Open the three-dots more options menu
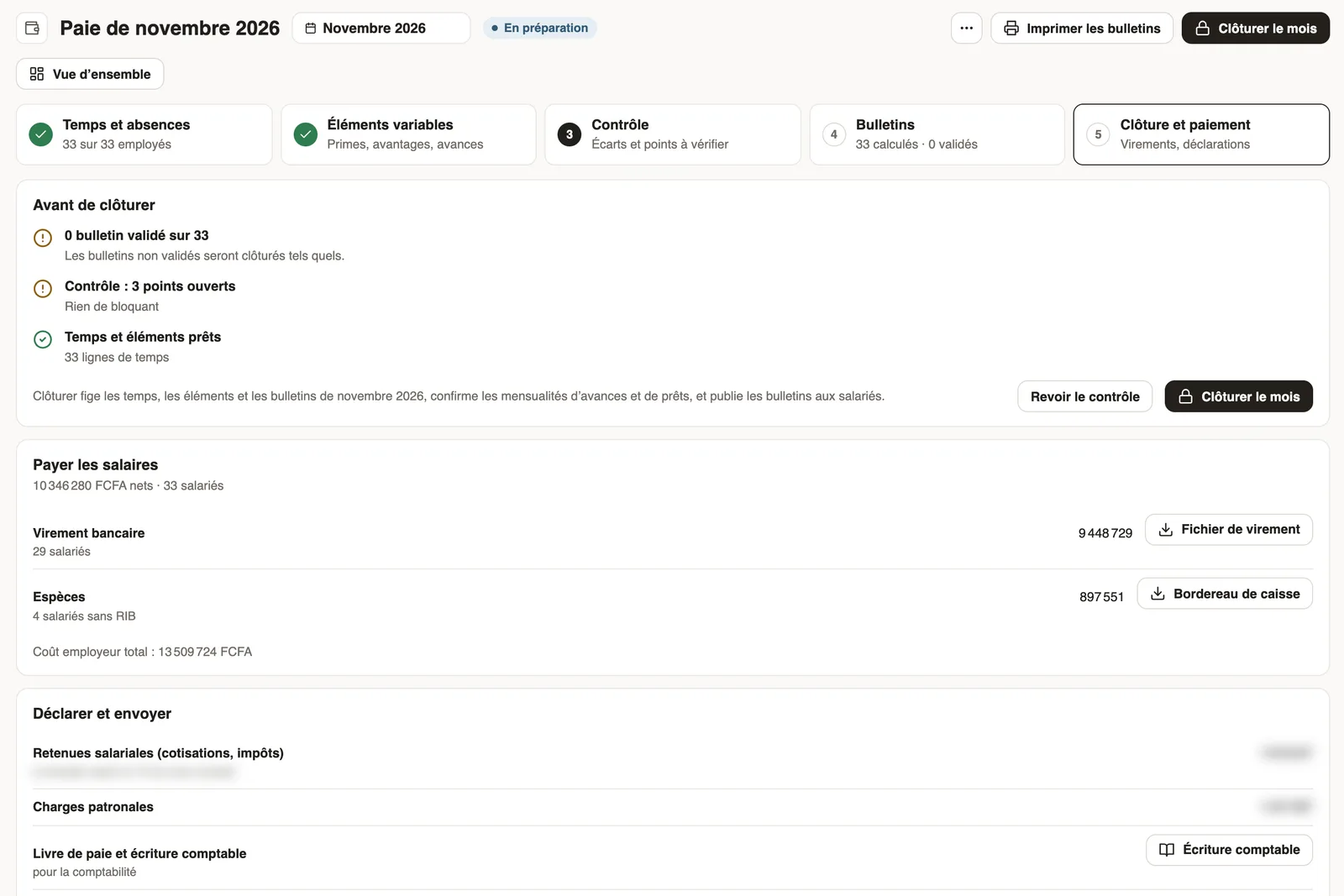 [x=967, y=29]
